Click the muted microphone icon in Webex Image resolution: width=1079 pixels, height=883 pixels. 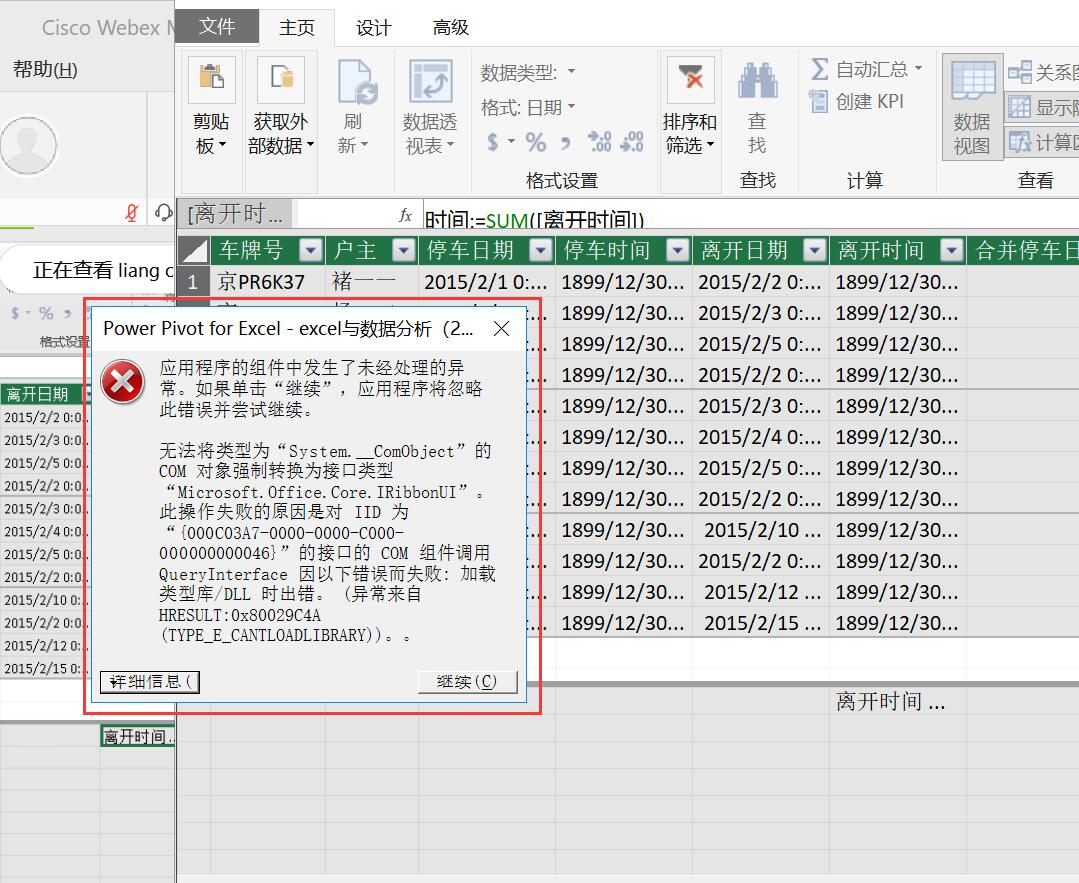pos(131,213)
